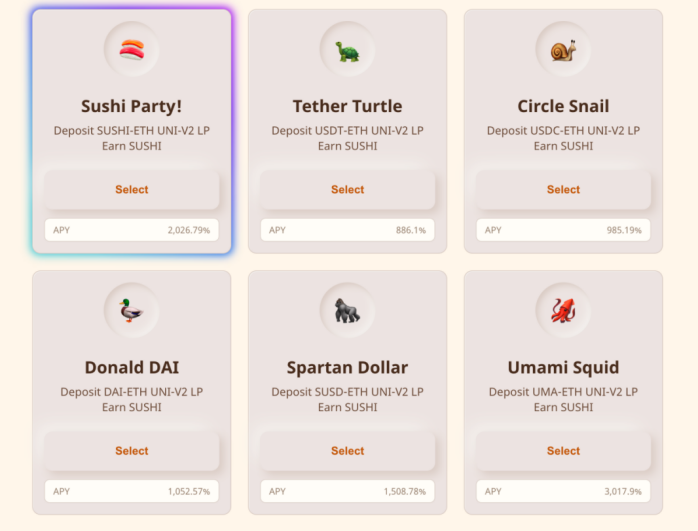698x531 pixels.
Task: Click Umami Squid's 3,017.9% APY box
Action: pos(564,491)
